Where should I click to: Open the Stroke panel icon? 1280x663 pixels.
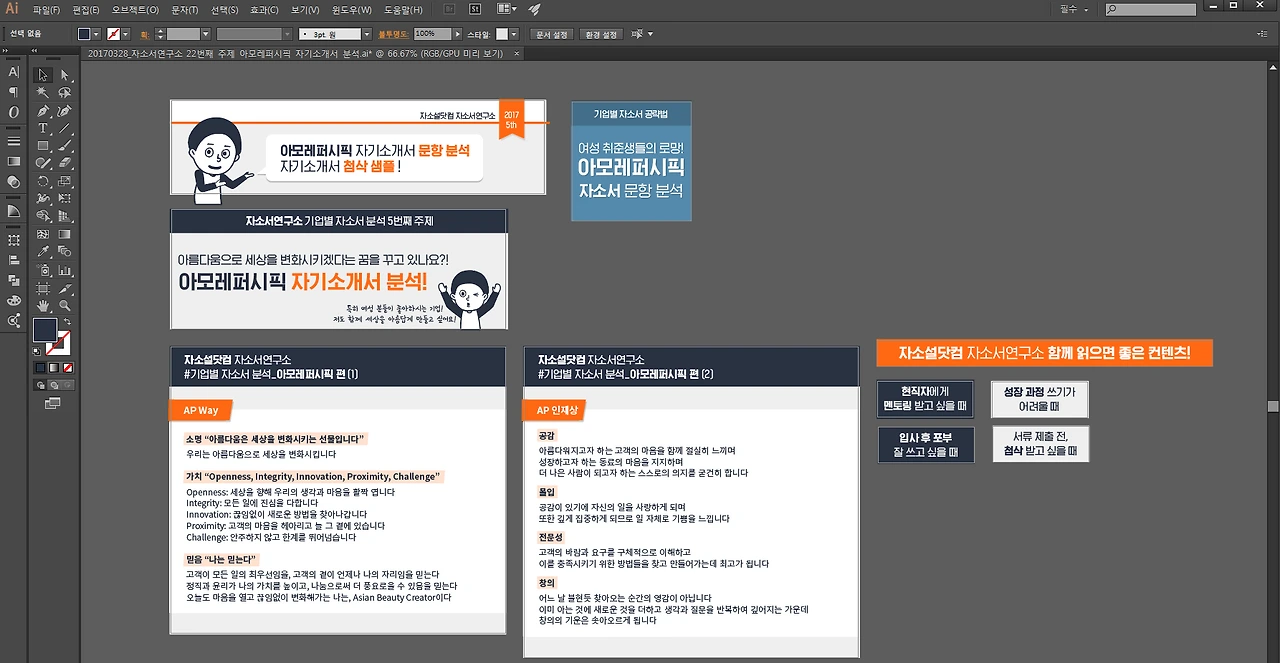[x=13, y=141]
